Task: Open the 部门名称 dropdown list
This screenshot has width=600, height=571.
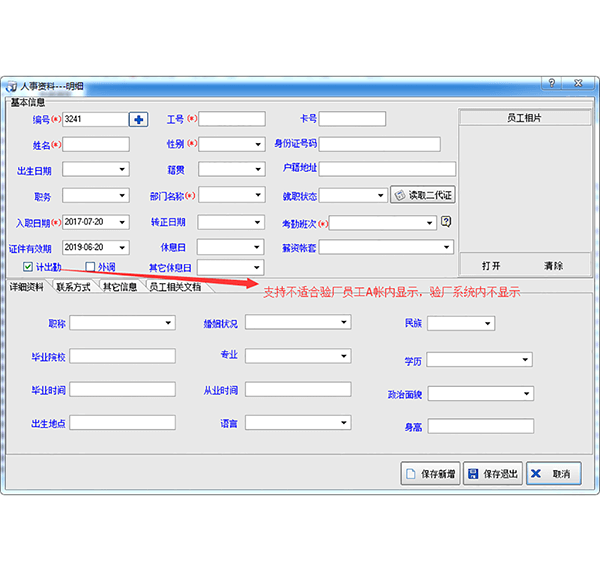Action: [258, 196]
